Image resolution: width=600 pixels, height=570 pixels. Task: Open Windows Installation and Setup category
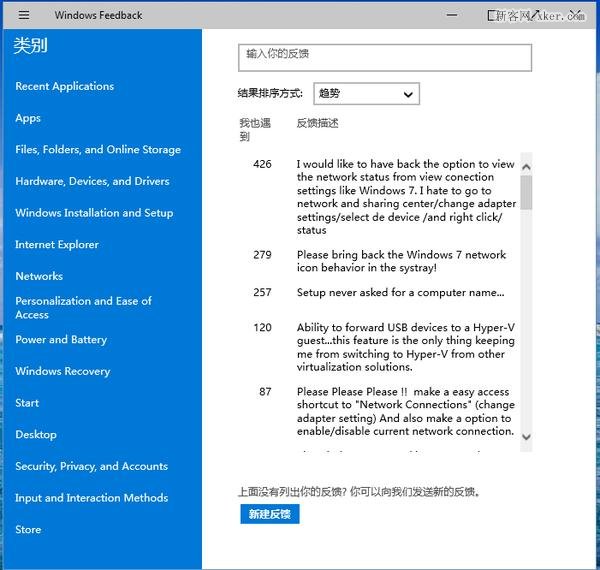(x=94, y=213)
